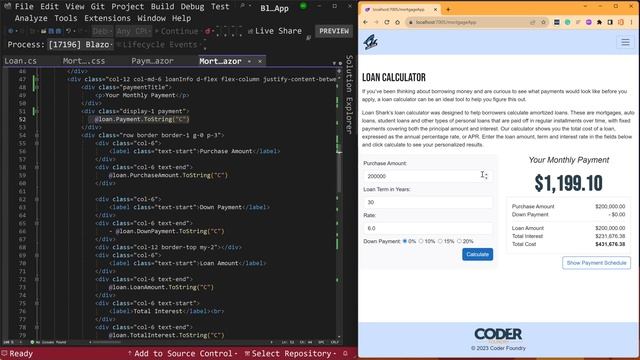Select the 20% down payment option
The height and width of the screenshot is (360, 640).
[x=459, y=241]
